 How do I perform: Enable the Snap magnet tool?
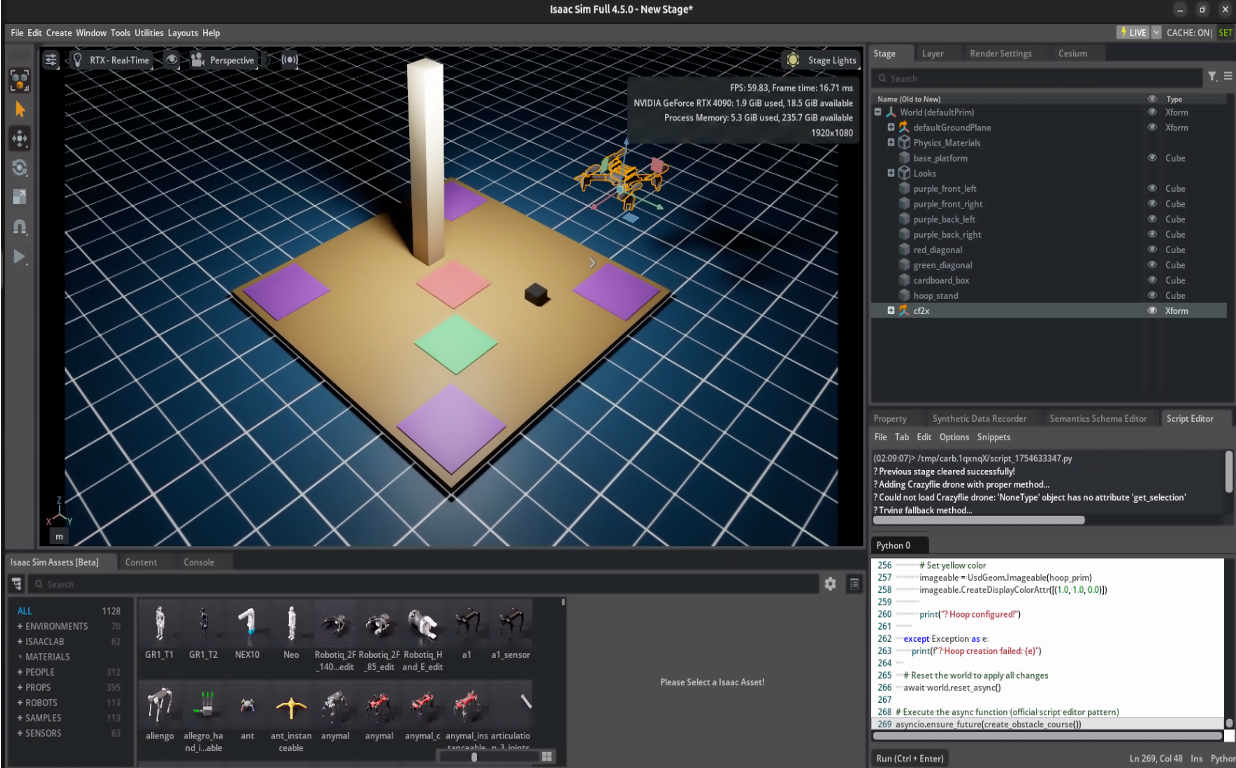click(x=20, y=226)
